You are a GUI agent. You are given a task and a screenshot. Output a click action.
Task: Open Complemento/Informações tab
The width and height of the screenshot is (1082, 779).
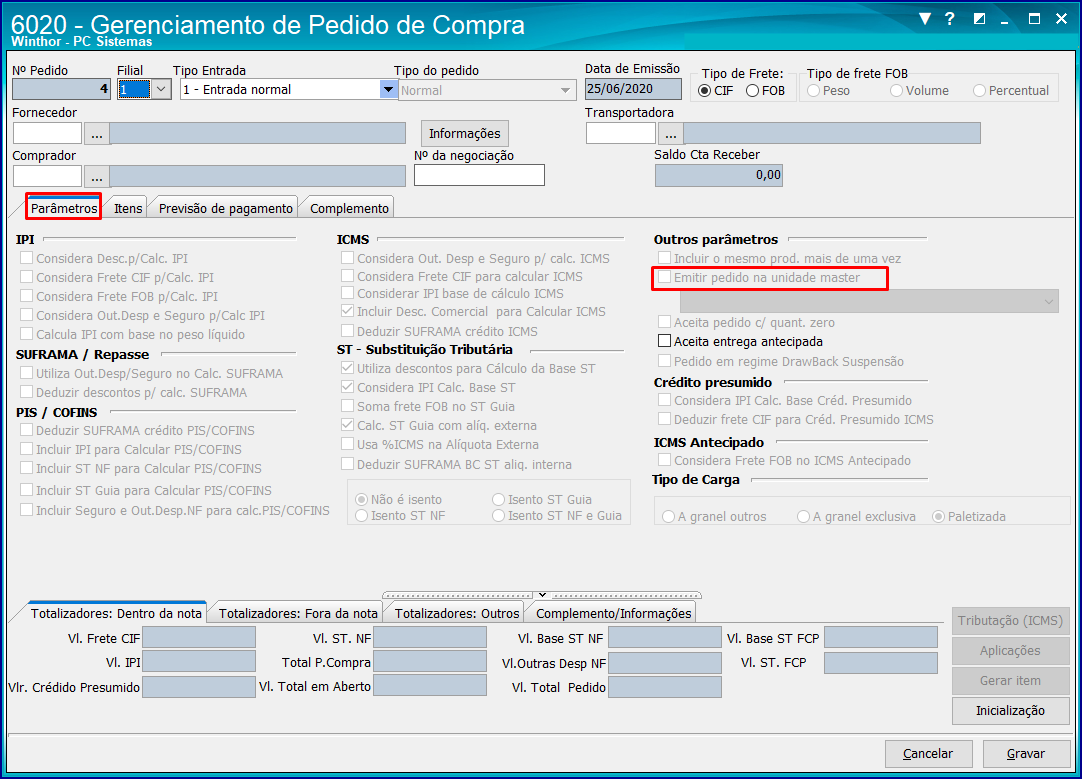613,613
